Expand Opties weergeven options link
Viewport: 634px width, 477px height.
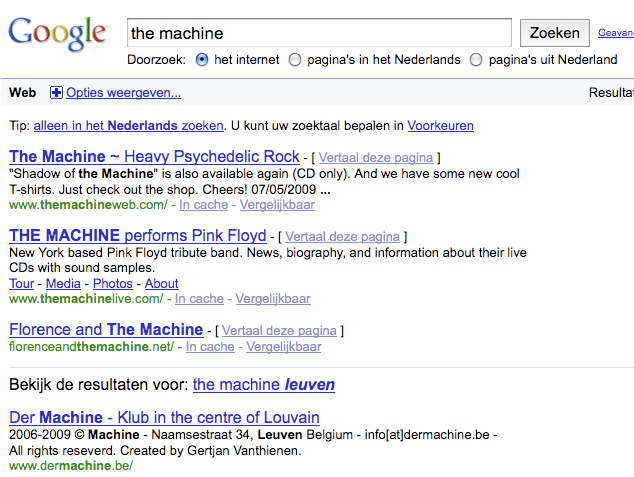pos(123,93)
